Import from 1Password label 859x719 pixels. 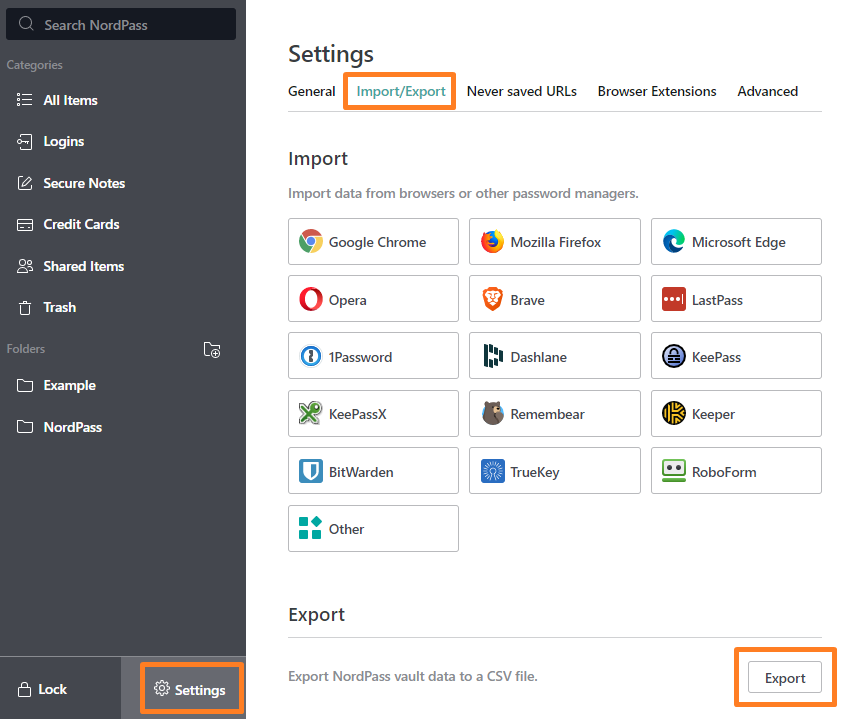coord(360,357)
